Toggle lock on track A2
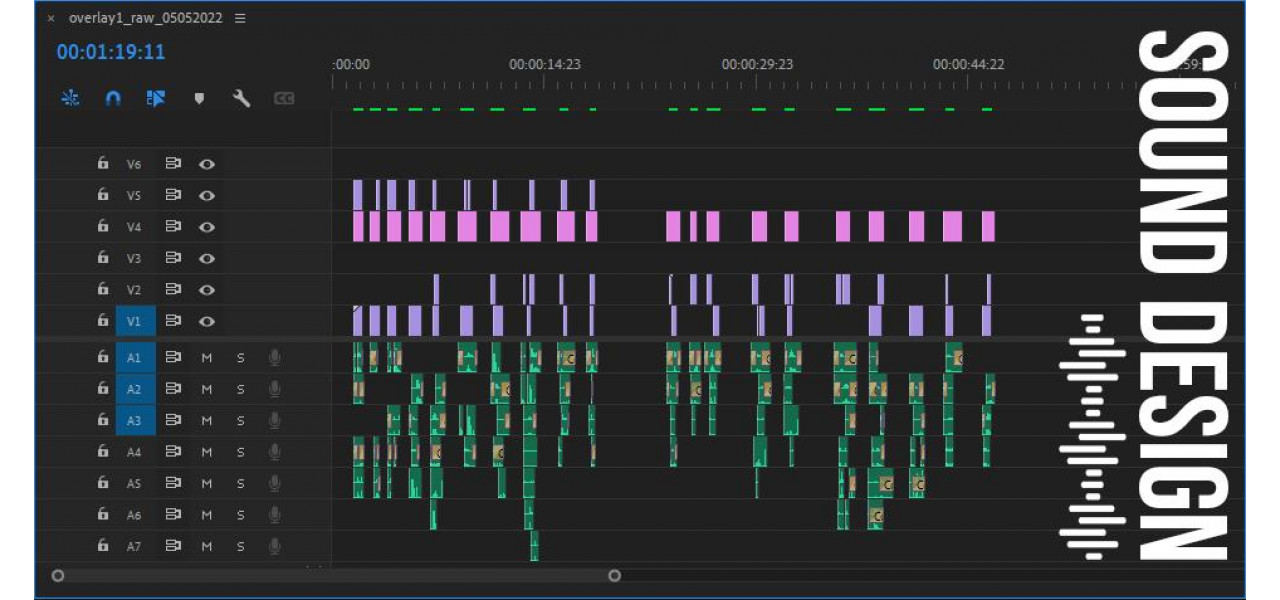The height and width of the screenshot is (600, 1280). click(x=102, y=389)
